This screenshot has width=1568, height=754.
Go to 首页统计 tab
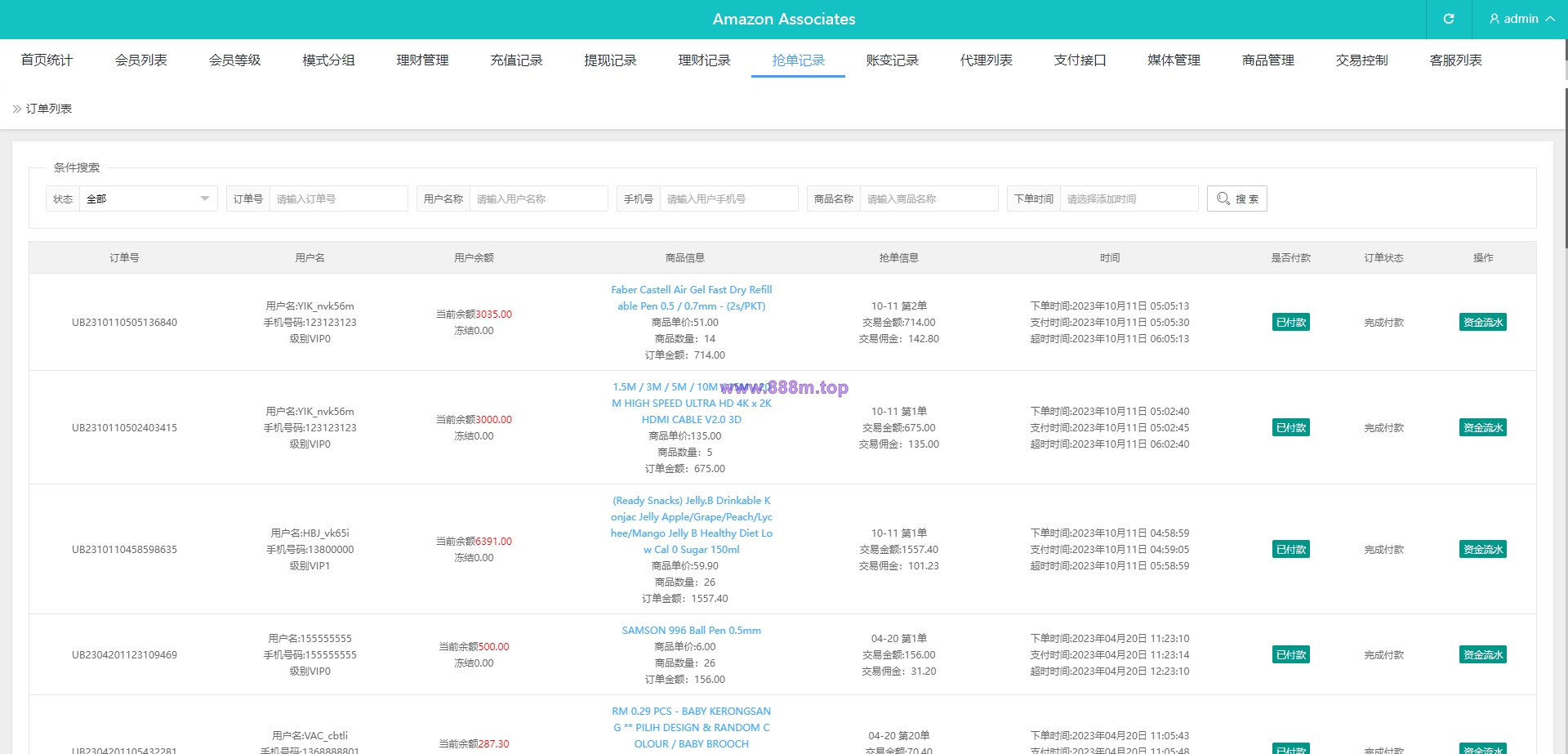47,60
